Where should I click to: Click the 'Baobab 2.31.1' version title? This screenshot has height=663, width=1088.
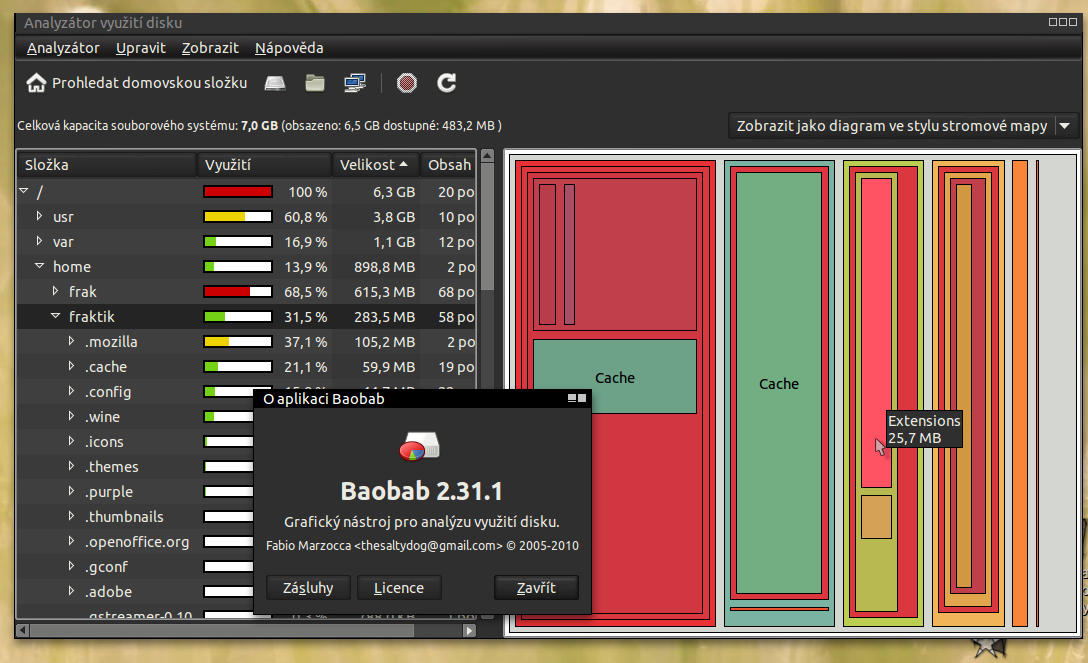(421, 491)
